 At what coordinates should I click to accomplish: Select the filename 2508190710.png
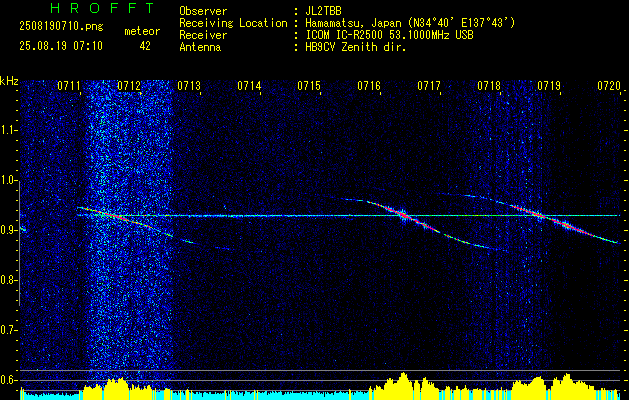[x=61, y=26]
